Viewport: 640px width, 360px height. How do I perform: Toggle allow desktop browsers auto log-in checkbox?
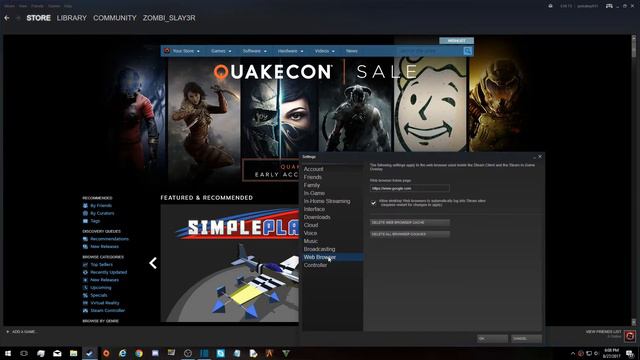(373, 203)
